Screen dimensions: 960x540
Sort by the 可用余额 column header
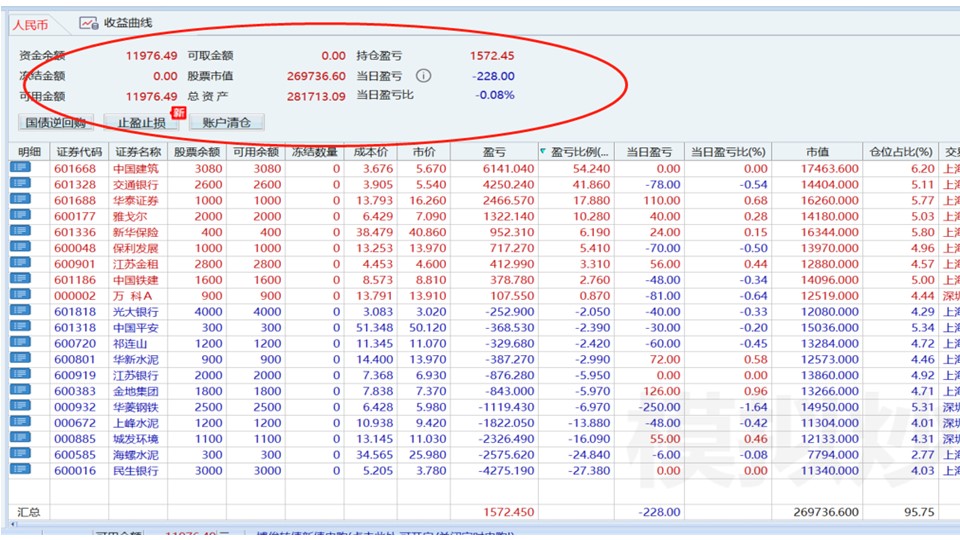[255, 152]
